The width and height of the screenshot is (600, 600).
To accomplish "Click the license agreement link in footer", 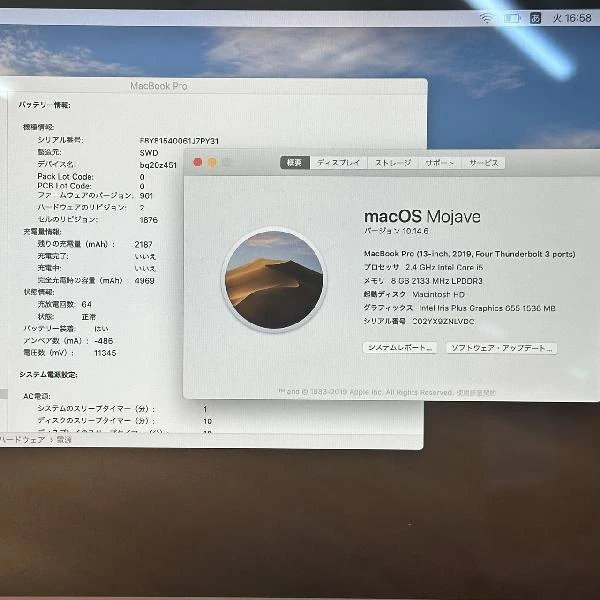I will (x=476, y=392).
